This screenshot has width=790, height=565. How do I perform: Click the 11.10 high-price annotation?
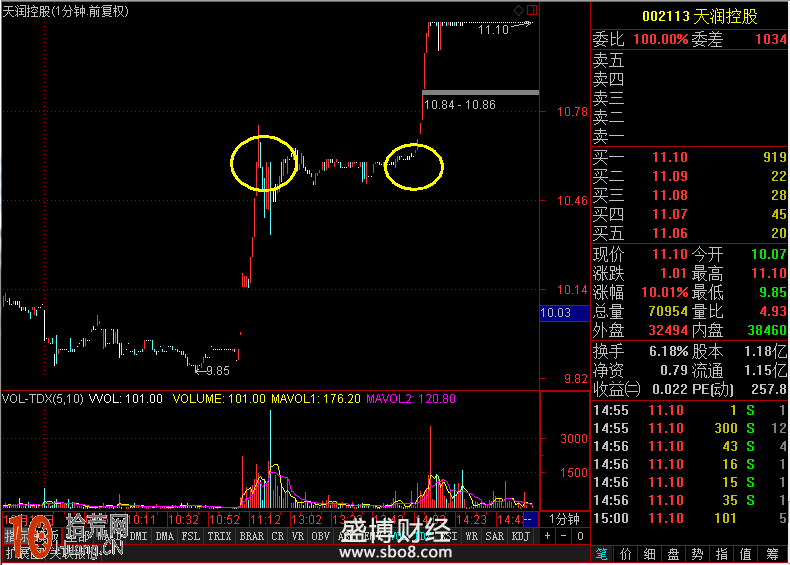pos(493,30)
